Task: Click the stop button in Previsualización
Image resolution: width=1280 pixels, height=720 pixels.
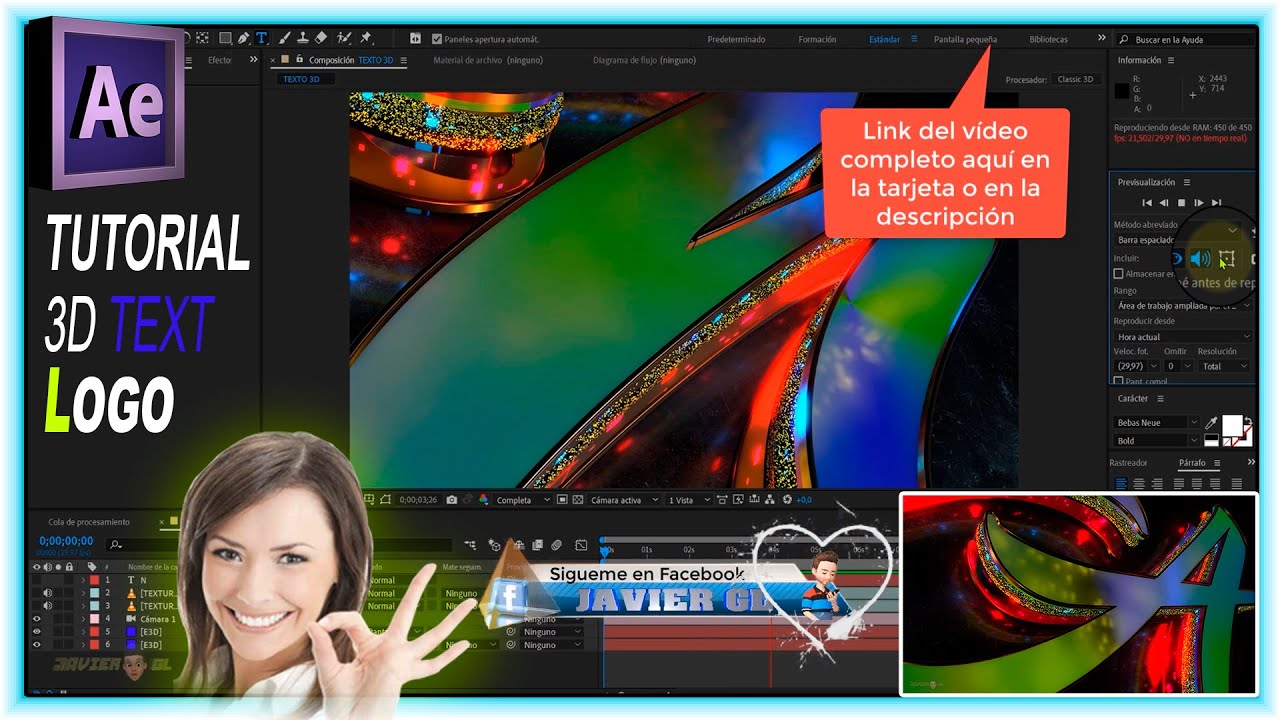Action: coord(1181,203)
